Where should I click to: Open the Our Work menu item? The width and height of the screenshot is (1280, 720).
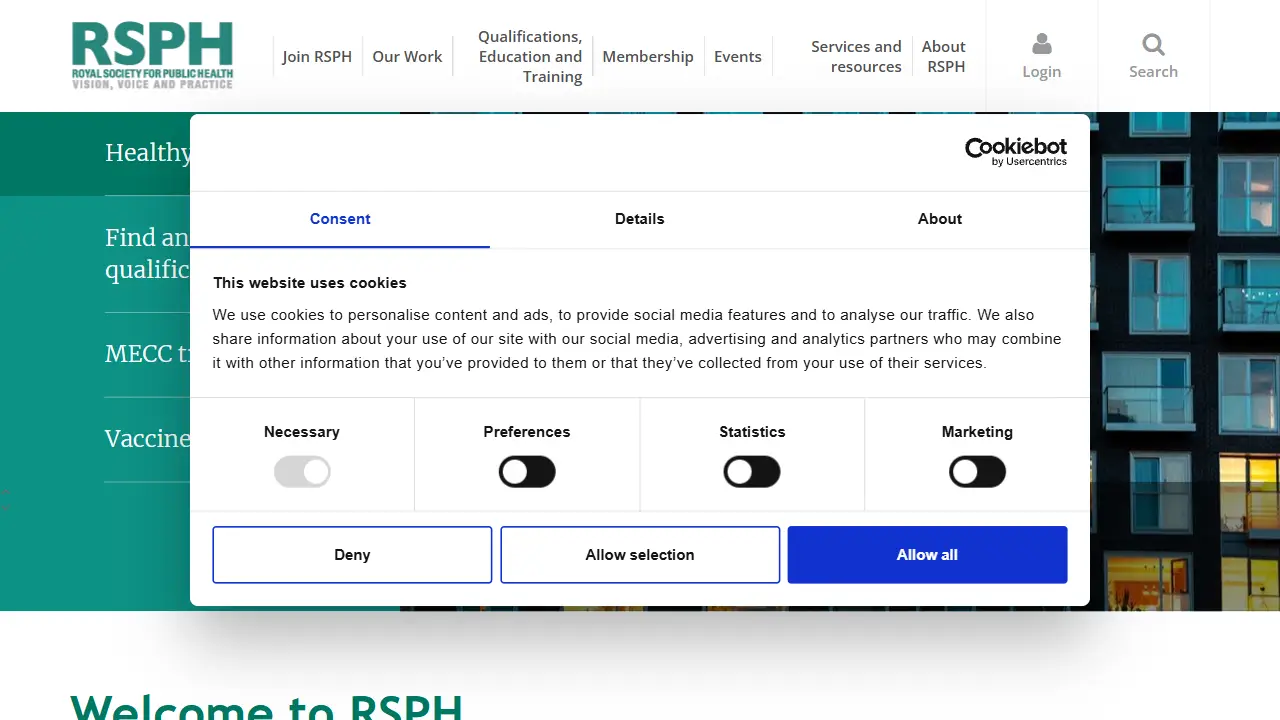(x=407, y=57)
